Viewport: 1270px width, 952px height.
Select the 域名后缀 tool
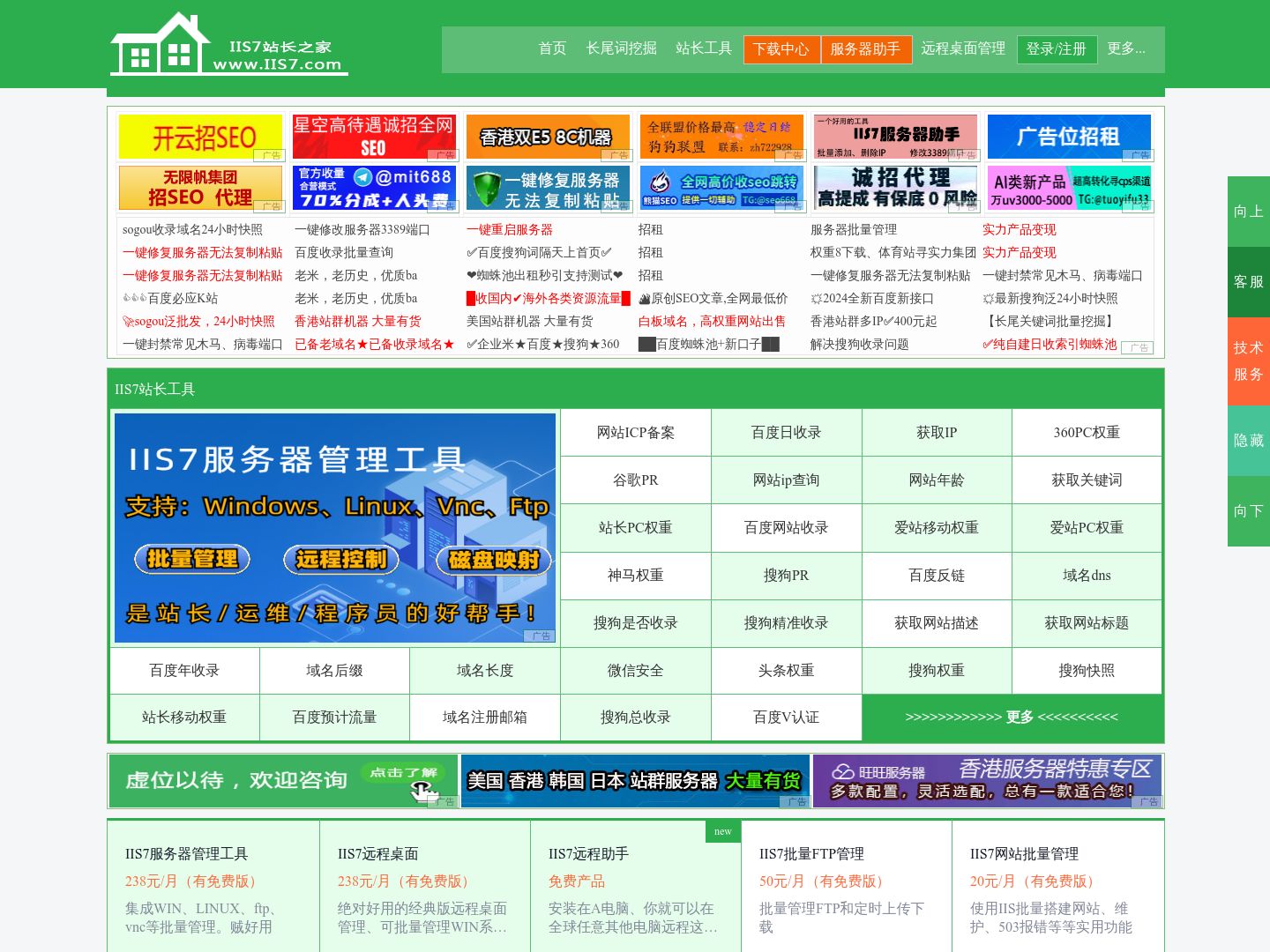[x=334, y=671]
